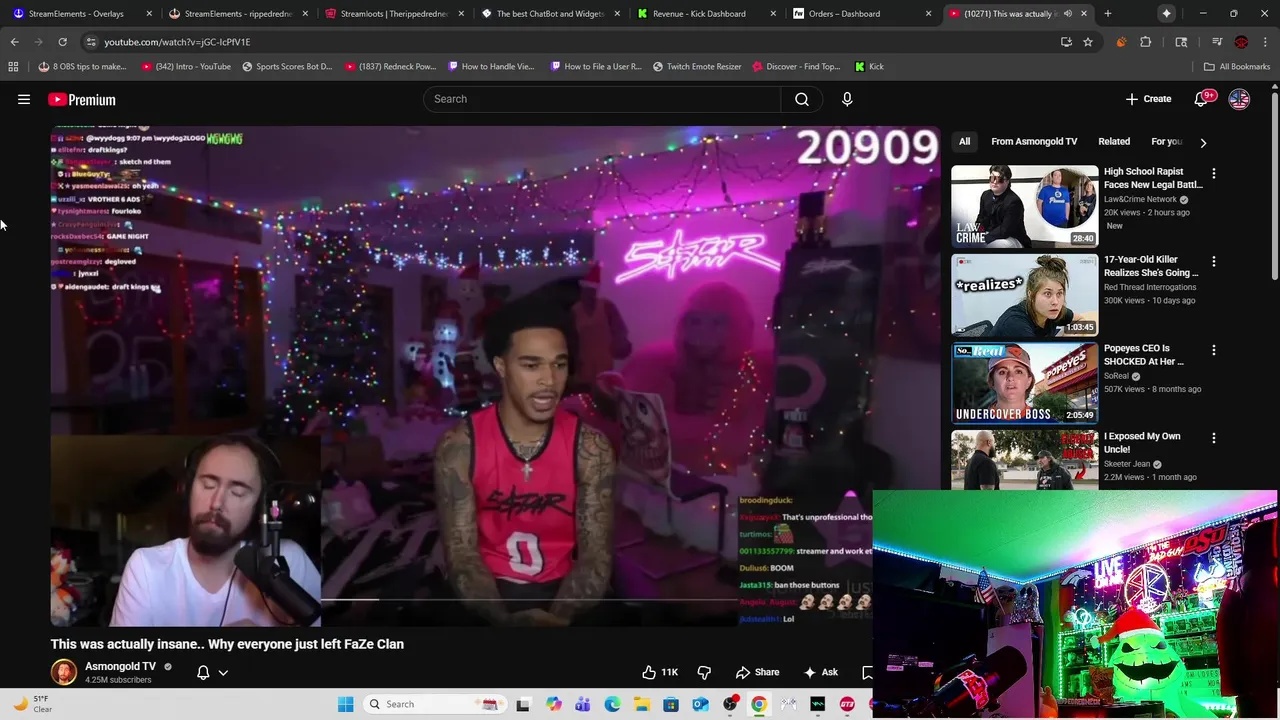
Task: Click the taskbar Search box
Action: [433, 704]
